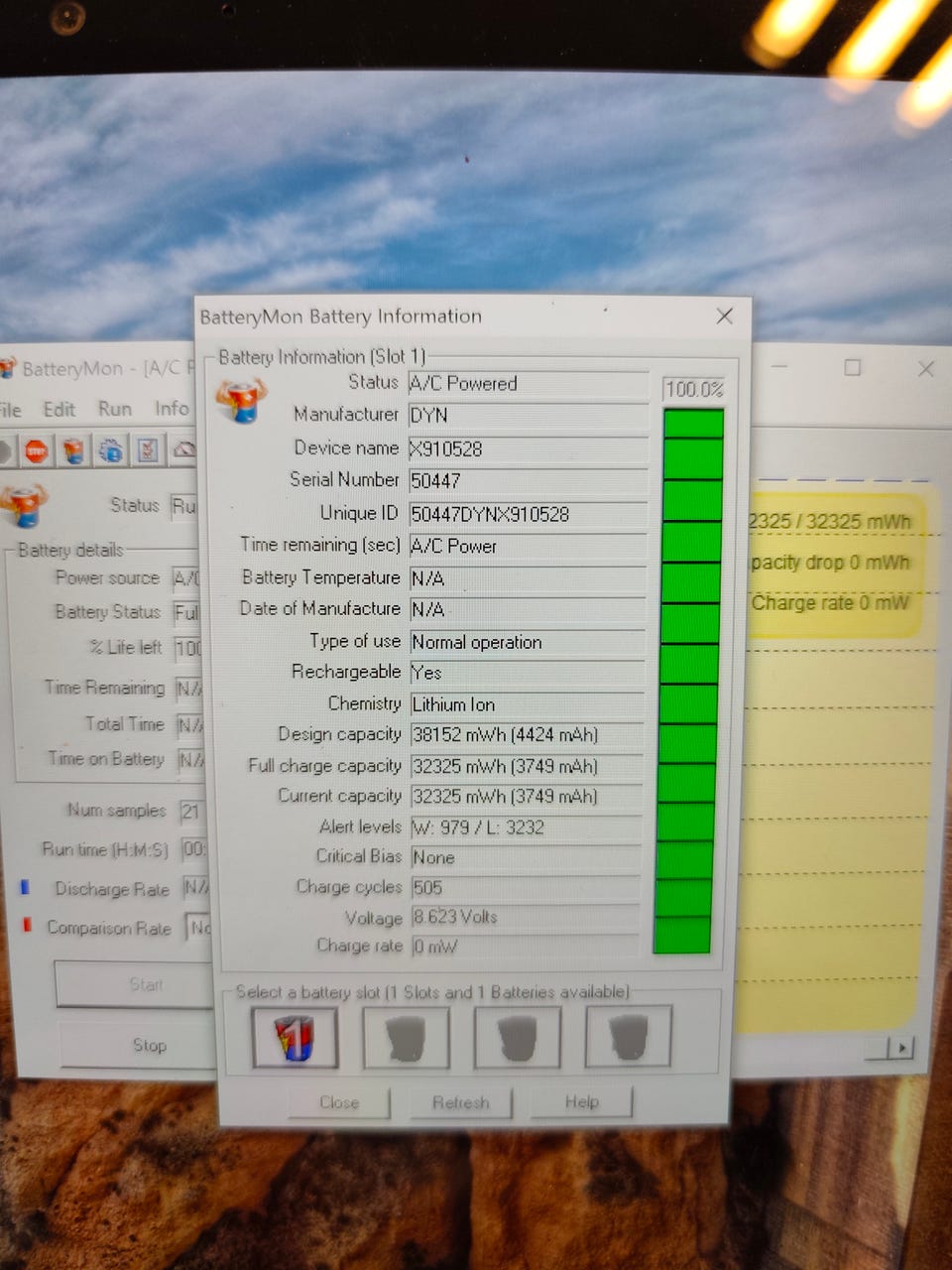Viewport: 952px width, 1270px height.
Task: Click 'pacity drop 0 mWh' text in graph panel
Action: click(x=830, y=562)
